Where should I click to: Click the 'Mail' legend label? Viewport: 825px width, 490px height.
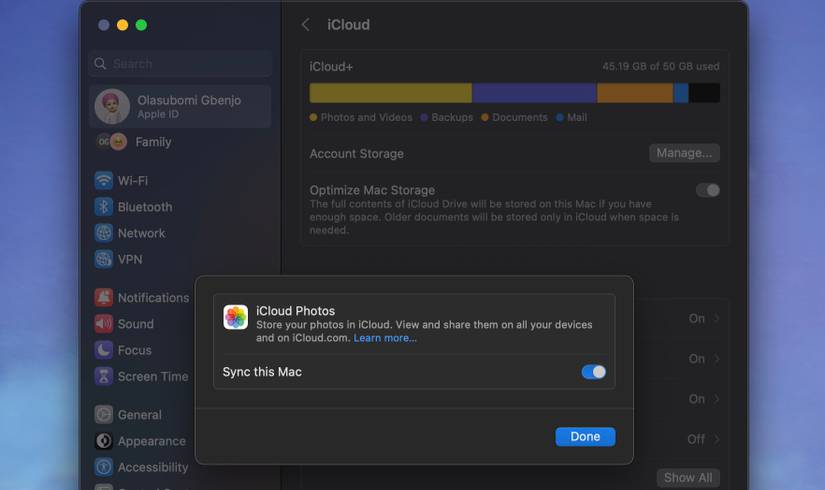(577, 117)
